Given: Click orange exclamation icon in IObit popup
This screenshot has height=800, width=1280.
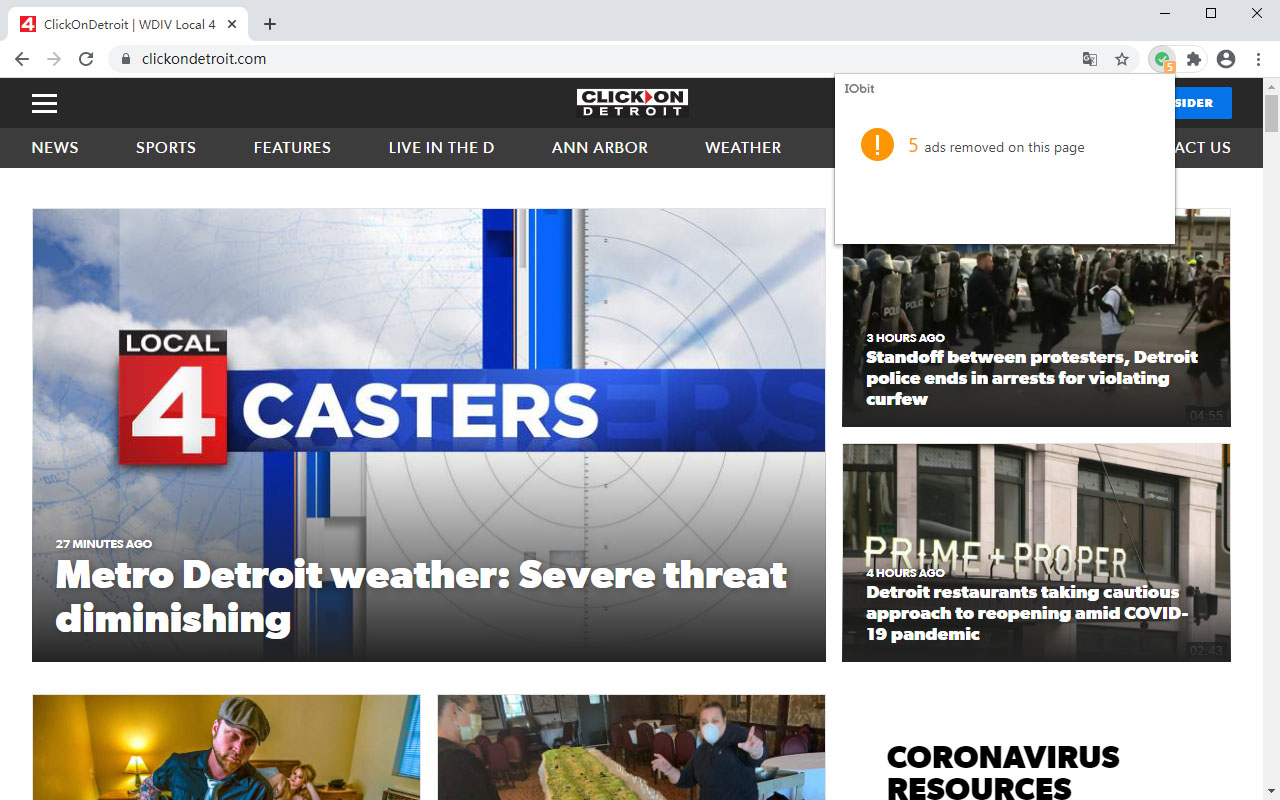Looking at the screenshot, I should [877, 144].
